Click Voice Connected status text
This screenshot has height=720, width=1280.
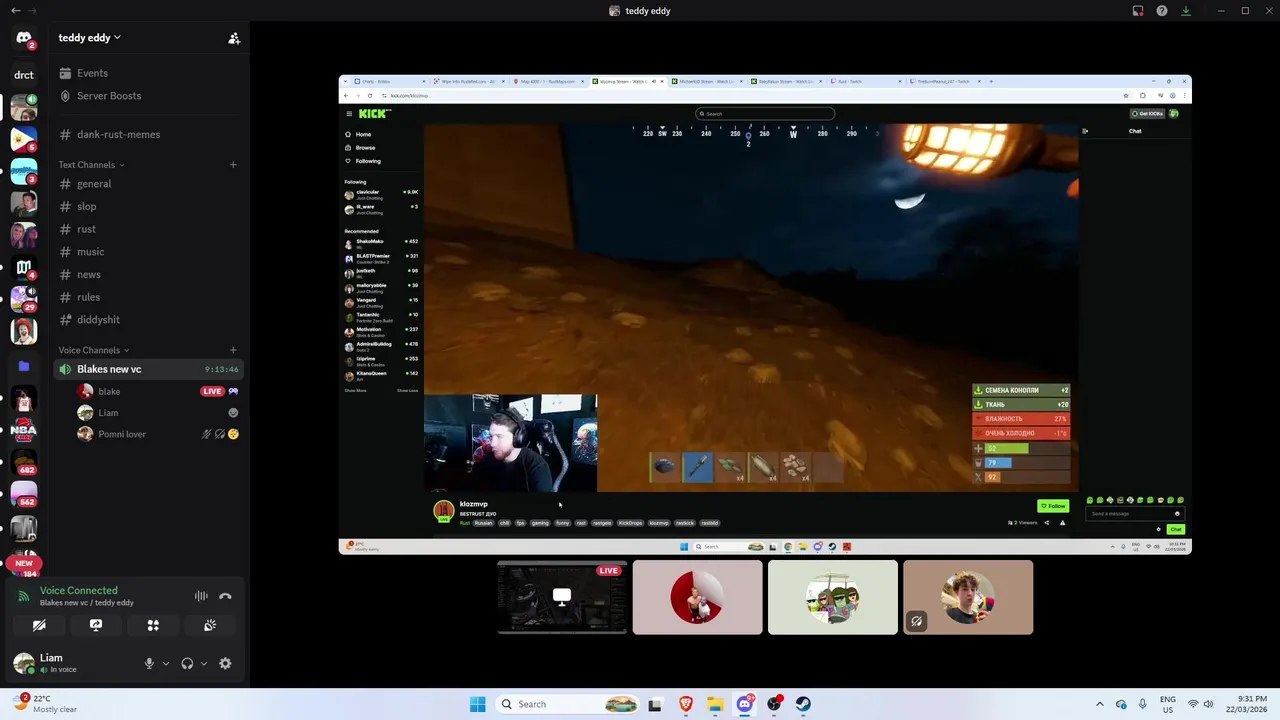pos(78,590)
